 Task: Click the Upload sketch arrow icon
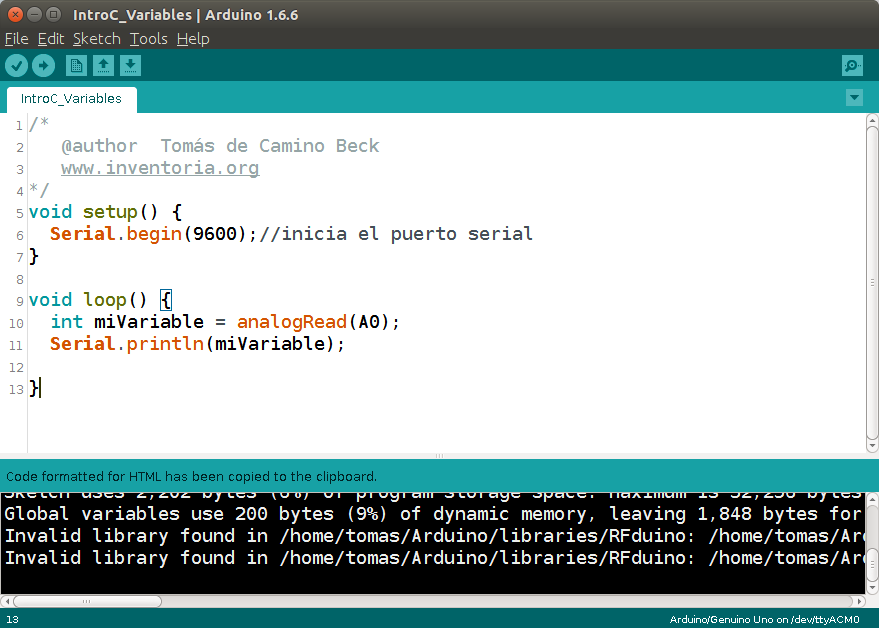(44, 66)
